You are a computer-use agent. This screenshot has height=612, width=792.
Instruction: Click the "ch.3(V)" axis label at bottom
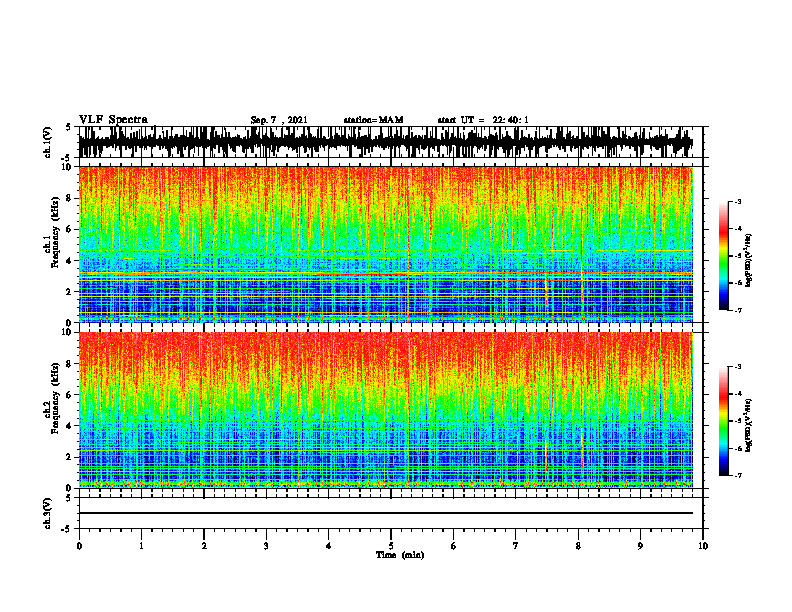tap(48, 514)
